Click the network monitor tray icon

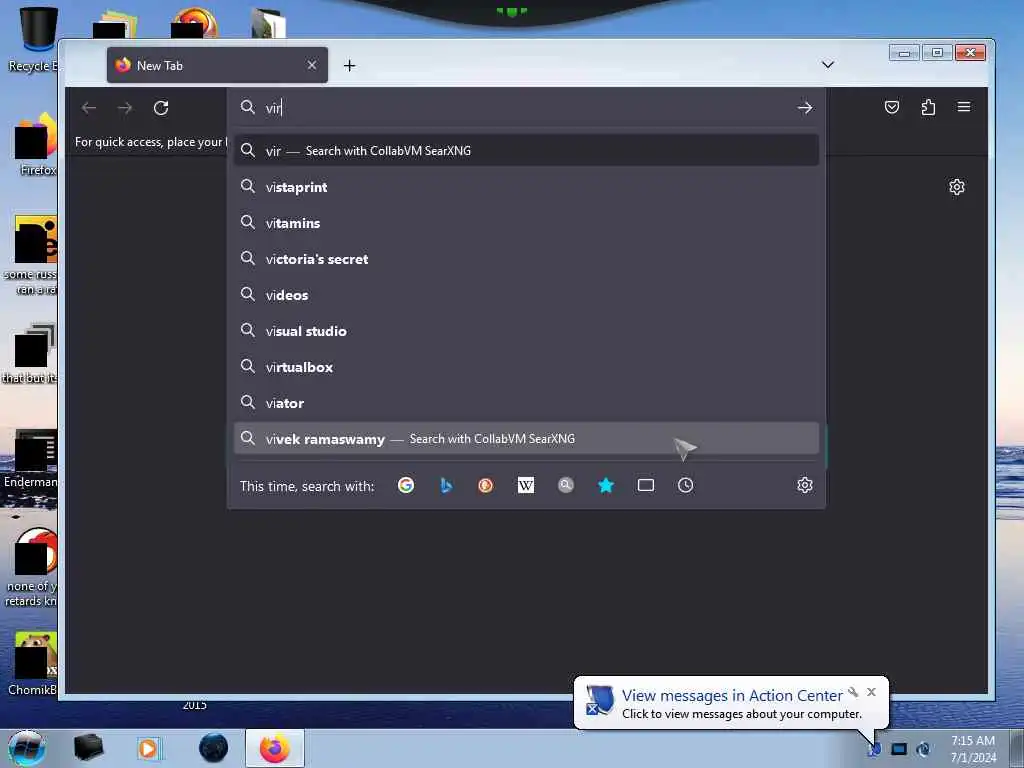[899, 749]
